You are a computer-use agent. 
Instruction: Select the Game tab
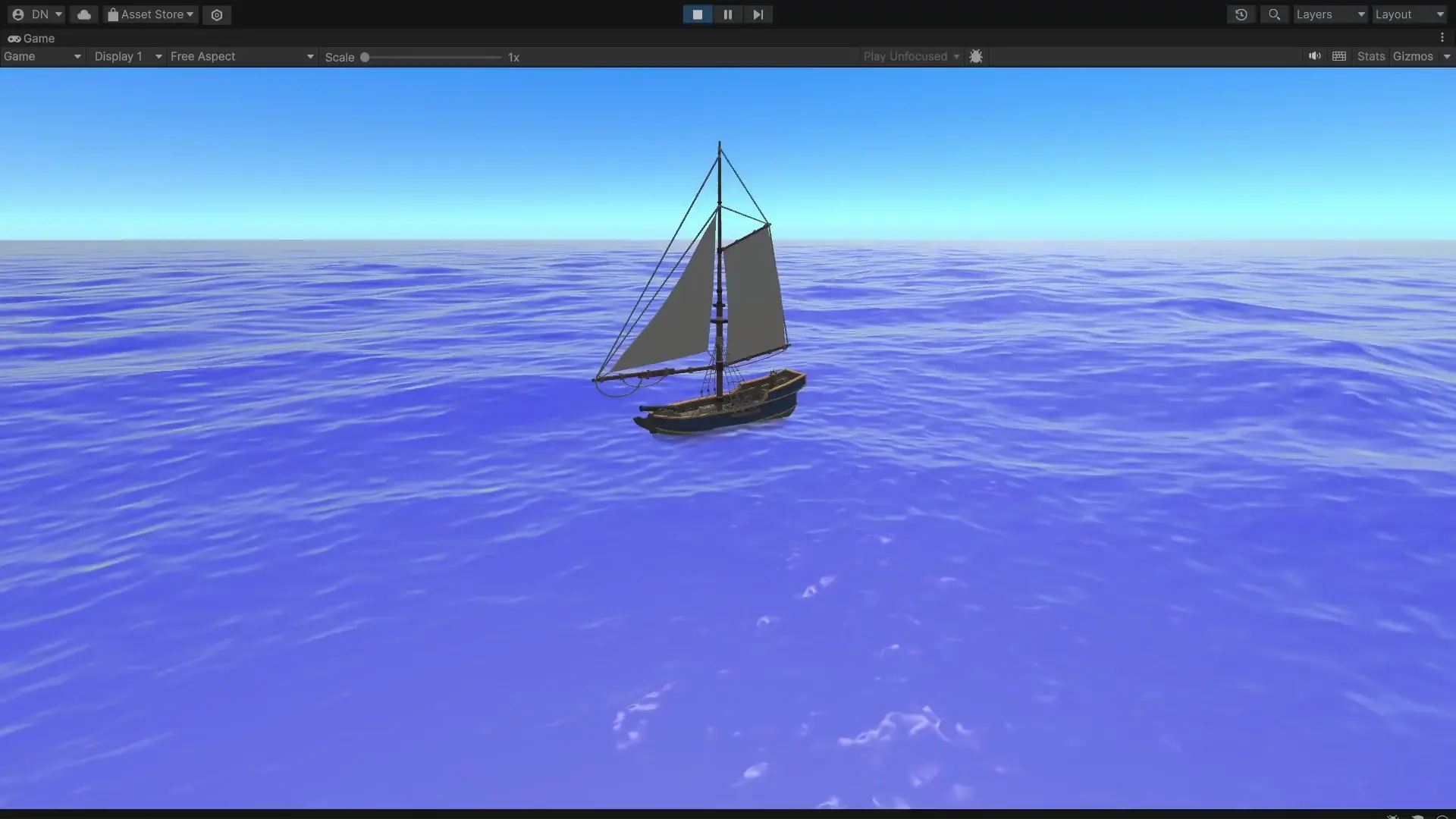pyautogui.click(x=32, y=38)
